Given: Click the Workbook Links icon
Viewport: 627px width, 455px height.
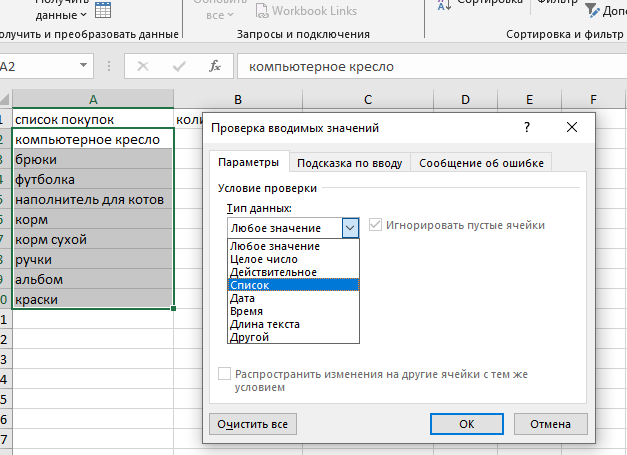Looking at the screenshot, I should click(x=262, y=11).
